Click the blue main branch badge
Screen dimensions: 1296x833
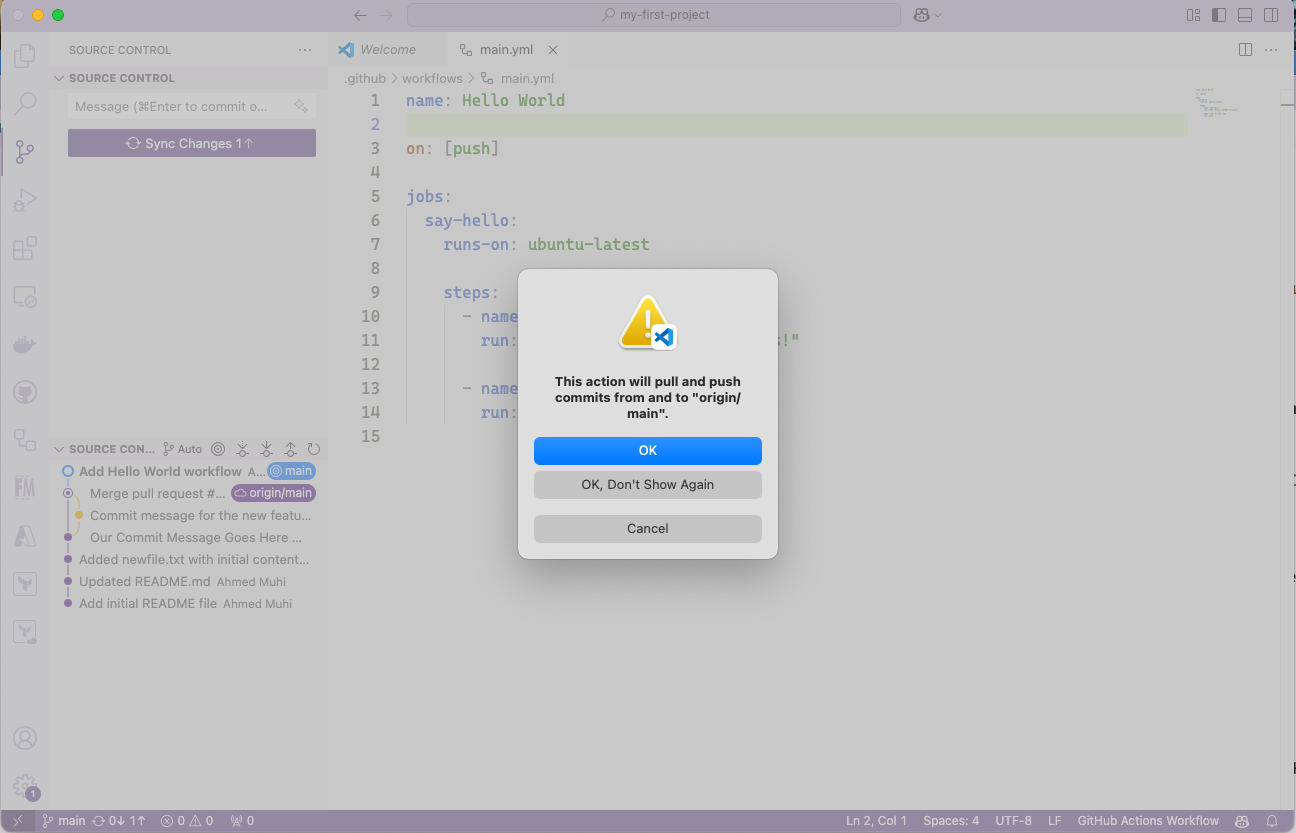point(291,471)
